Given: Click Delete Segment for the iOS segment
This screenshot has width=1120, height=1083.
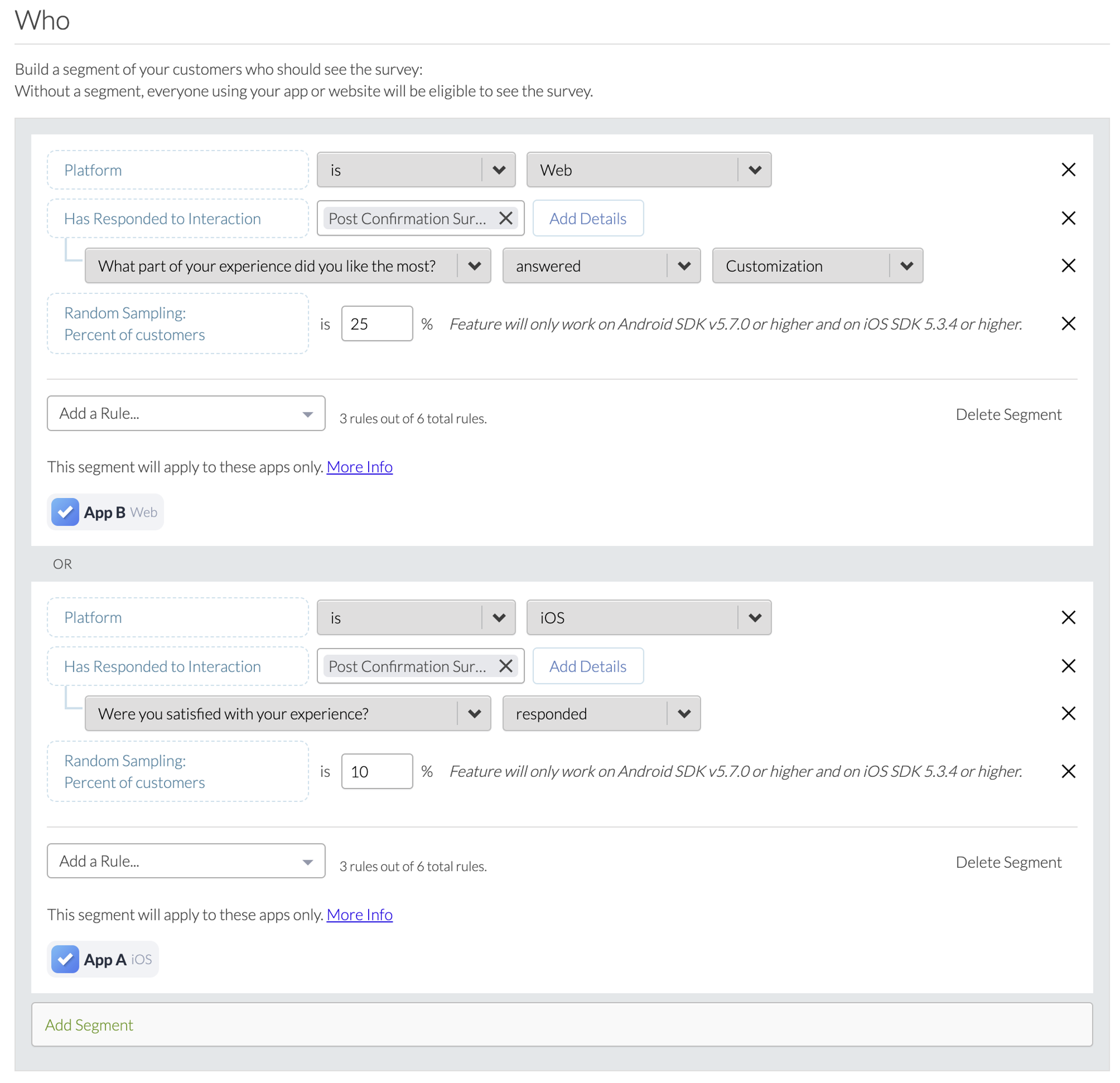Looking at the screenshot, I should click(x=1008, y=862).
